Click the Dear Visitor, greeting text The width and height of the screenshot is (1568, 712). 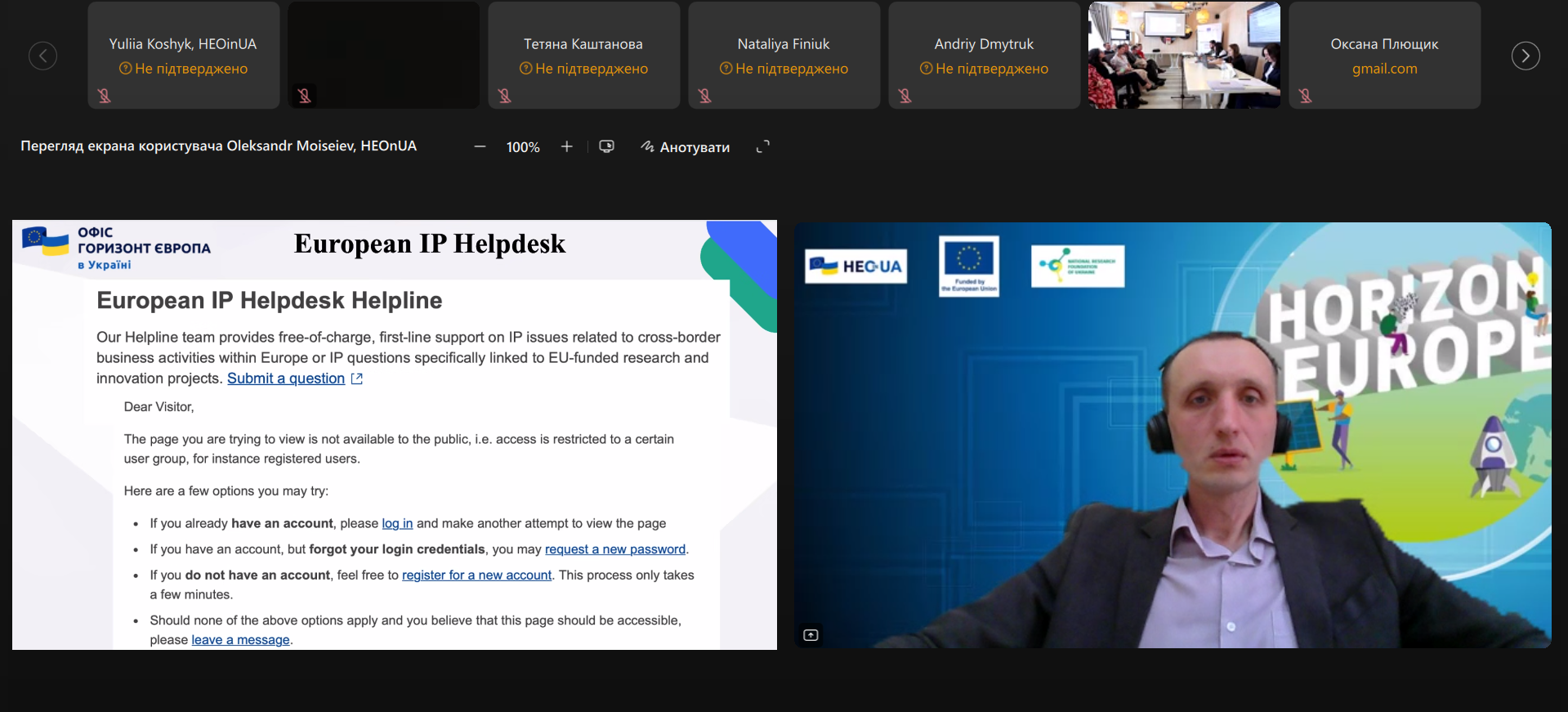[159, 407]
